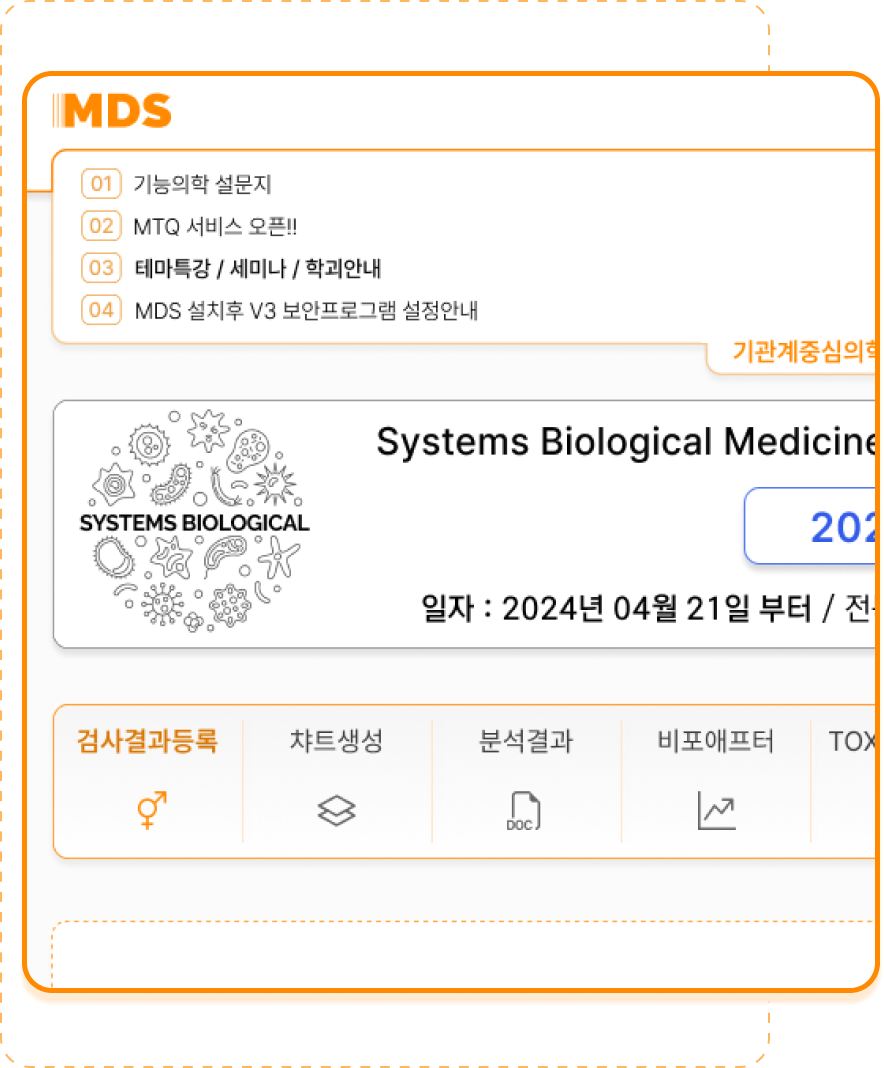Click the stacked layers icon
Screen dimensions: 884x1068
(337, 810)
